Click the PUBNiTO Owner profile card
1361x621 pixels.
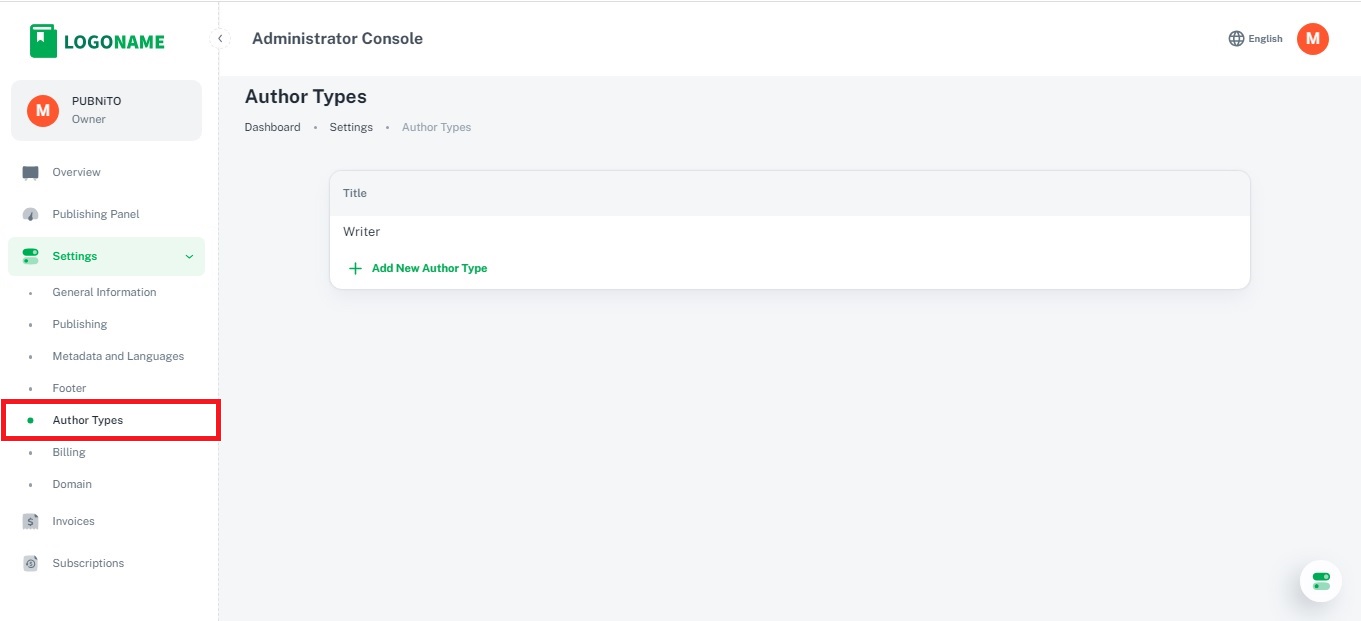coord(106,111)
